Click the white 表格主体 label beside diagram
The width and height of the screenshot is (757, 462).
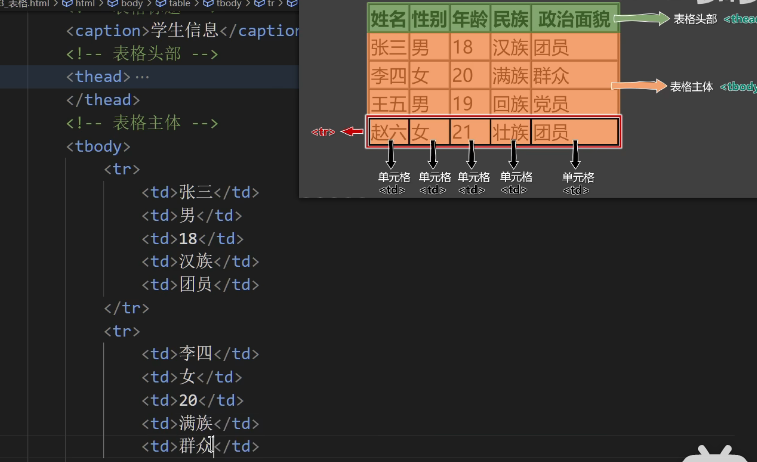(691, 86)
